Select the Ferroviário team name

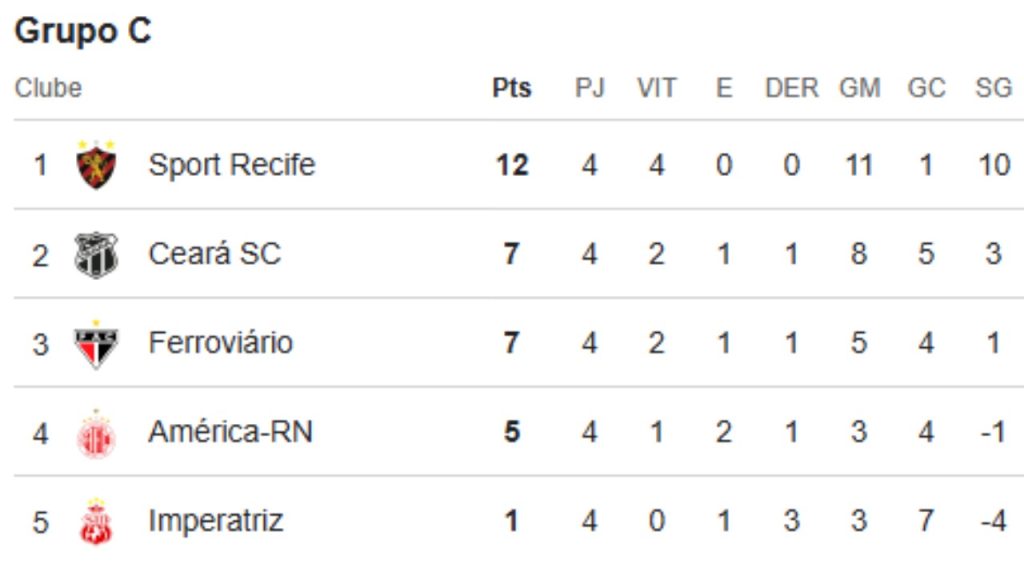point(220,343)
